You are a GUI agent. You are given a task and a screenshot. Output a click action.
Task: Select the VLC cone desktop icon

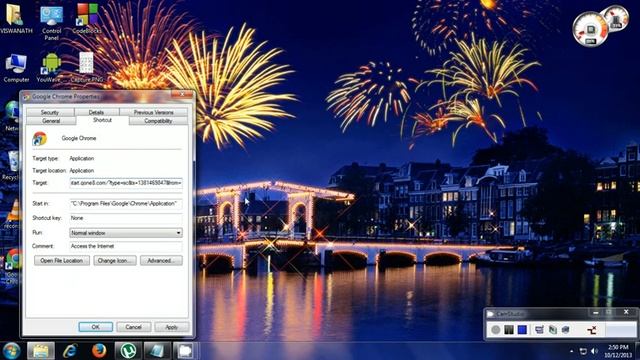click(13, 214)
